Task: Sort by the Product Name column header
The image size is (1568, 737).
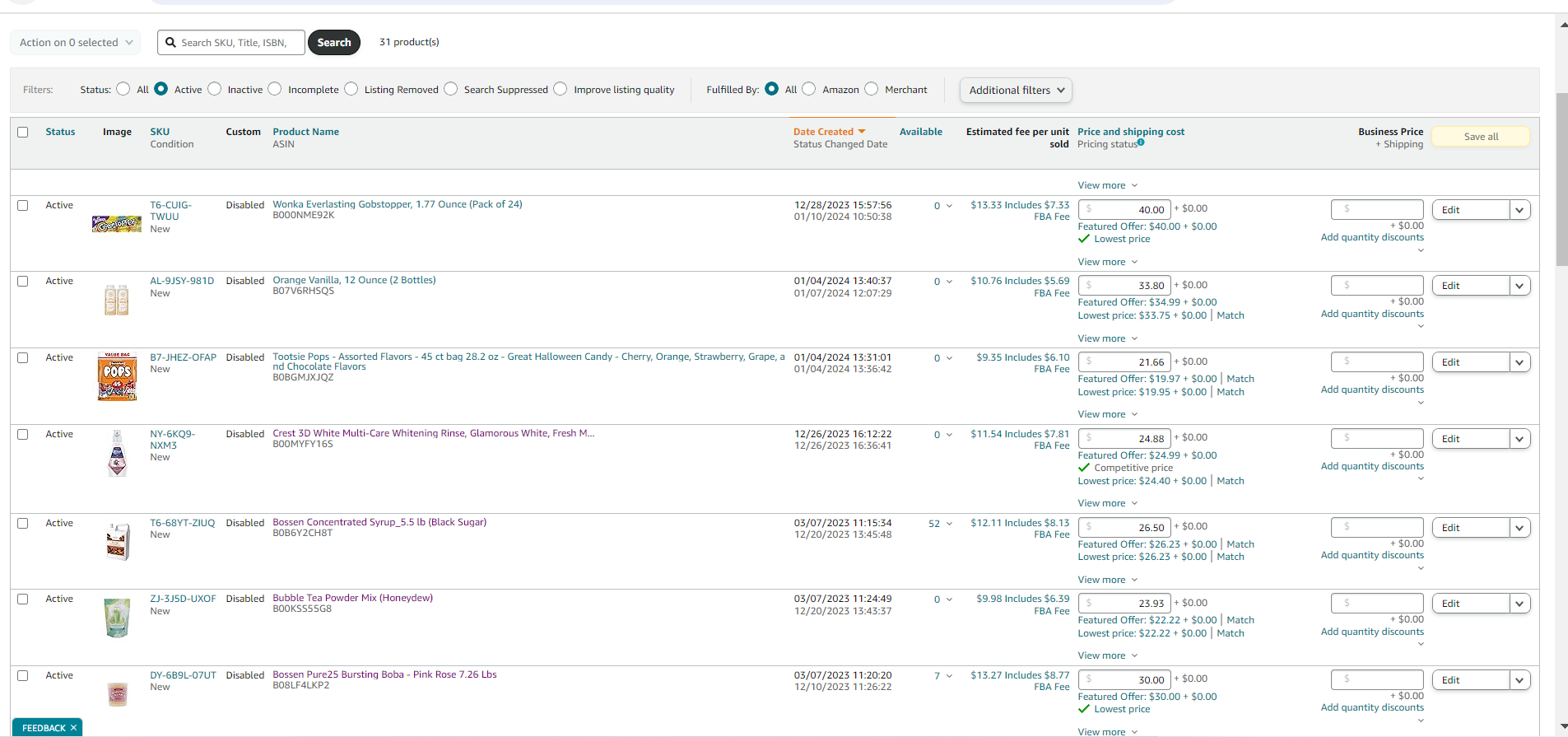Action: point(306,132)
